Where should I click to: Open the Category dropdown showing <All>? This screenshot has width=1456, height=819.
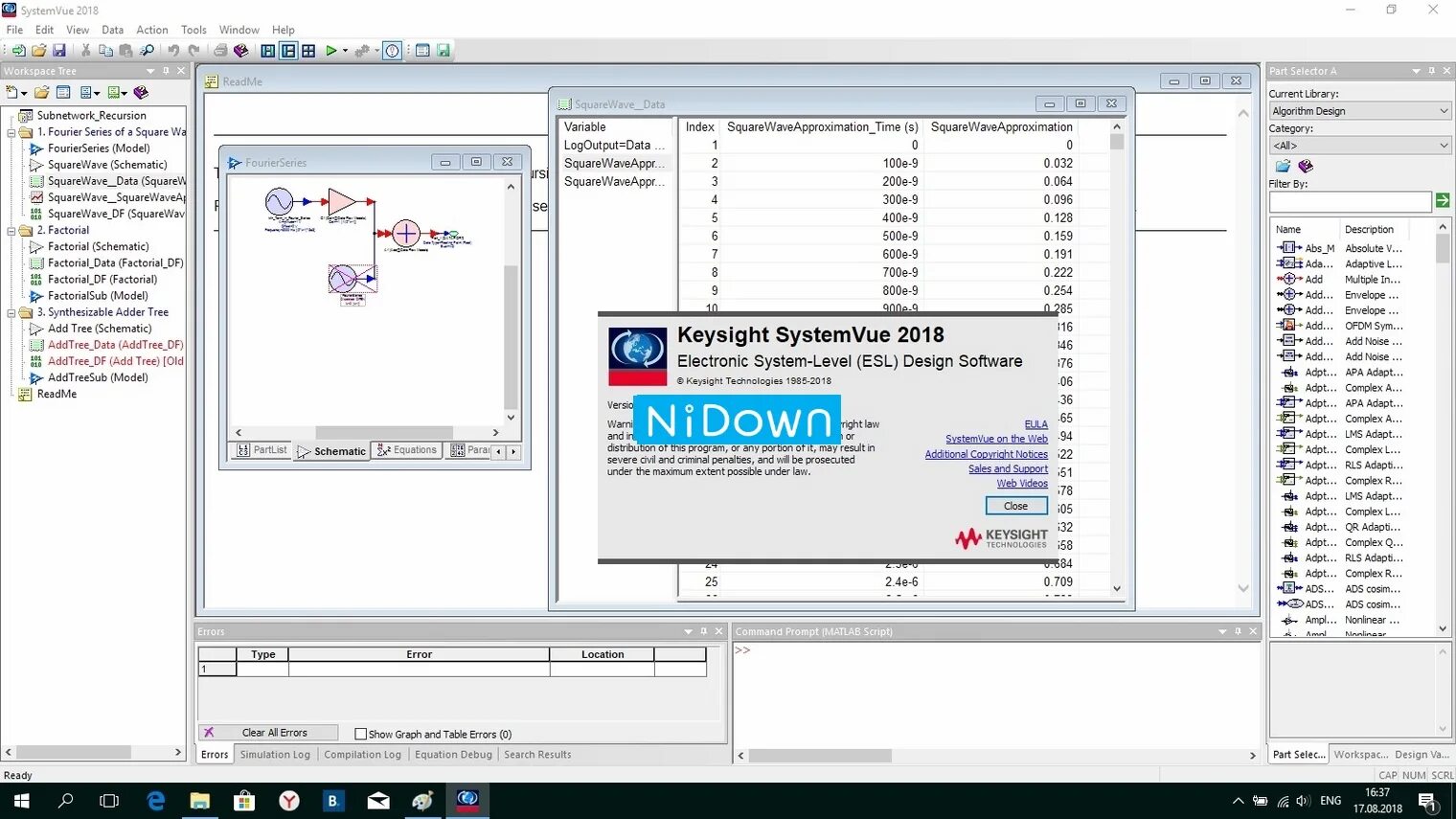1360,146
